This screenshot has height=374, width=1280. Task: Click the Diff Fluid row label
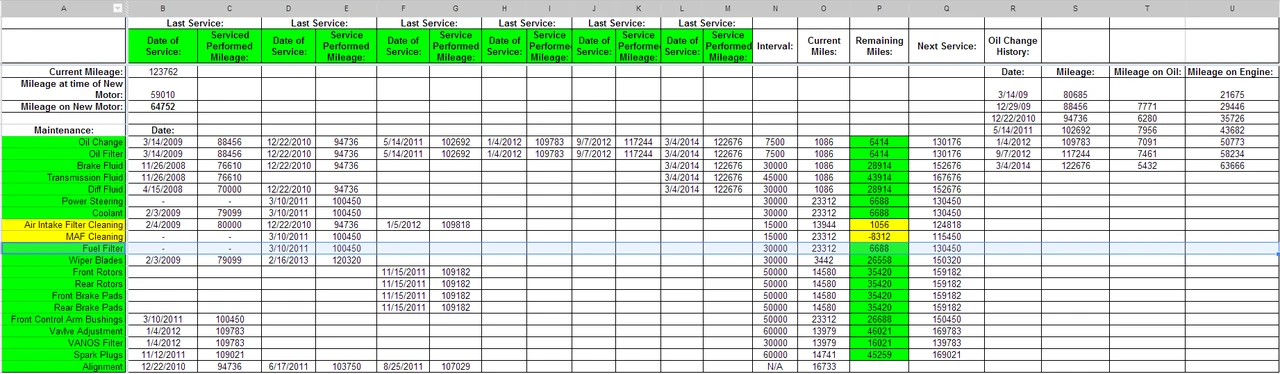(64, 189)
